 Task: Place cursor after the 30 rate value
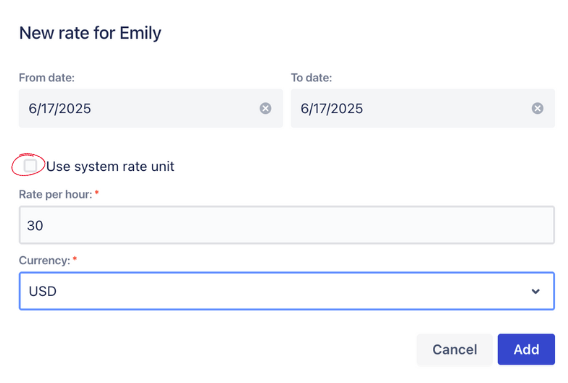coord(44,225)
